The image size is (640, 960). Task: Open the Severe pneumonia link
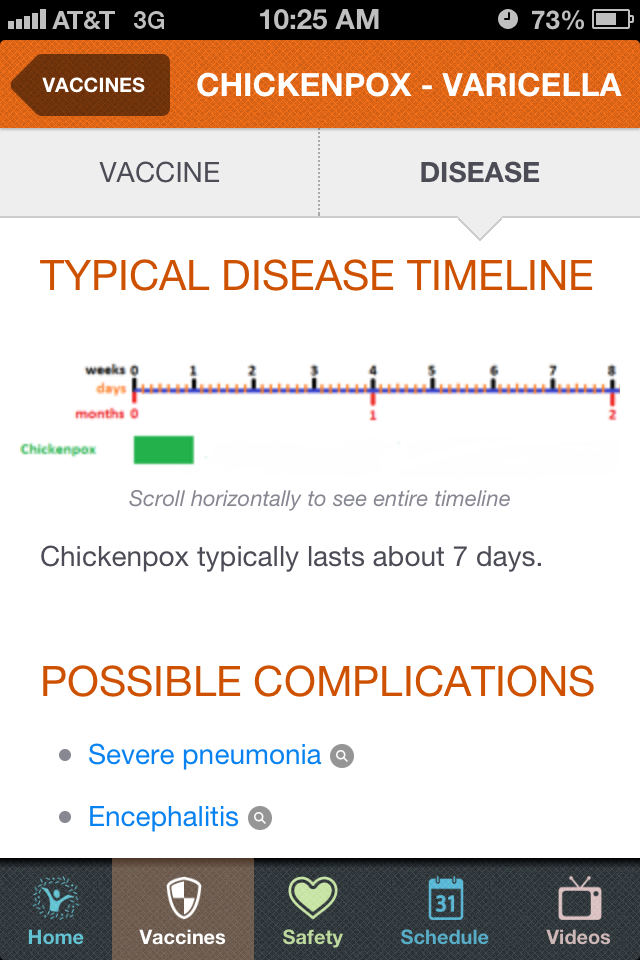(x=205, y=755)
